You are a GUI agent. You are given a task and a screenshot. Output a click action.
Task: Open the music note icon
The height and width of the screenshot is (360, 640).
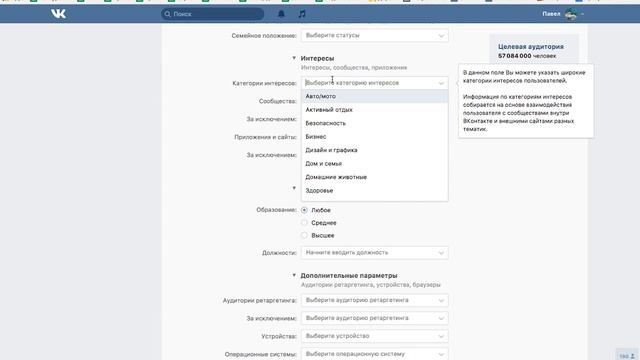302,14
